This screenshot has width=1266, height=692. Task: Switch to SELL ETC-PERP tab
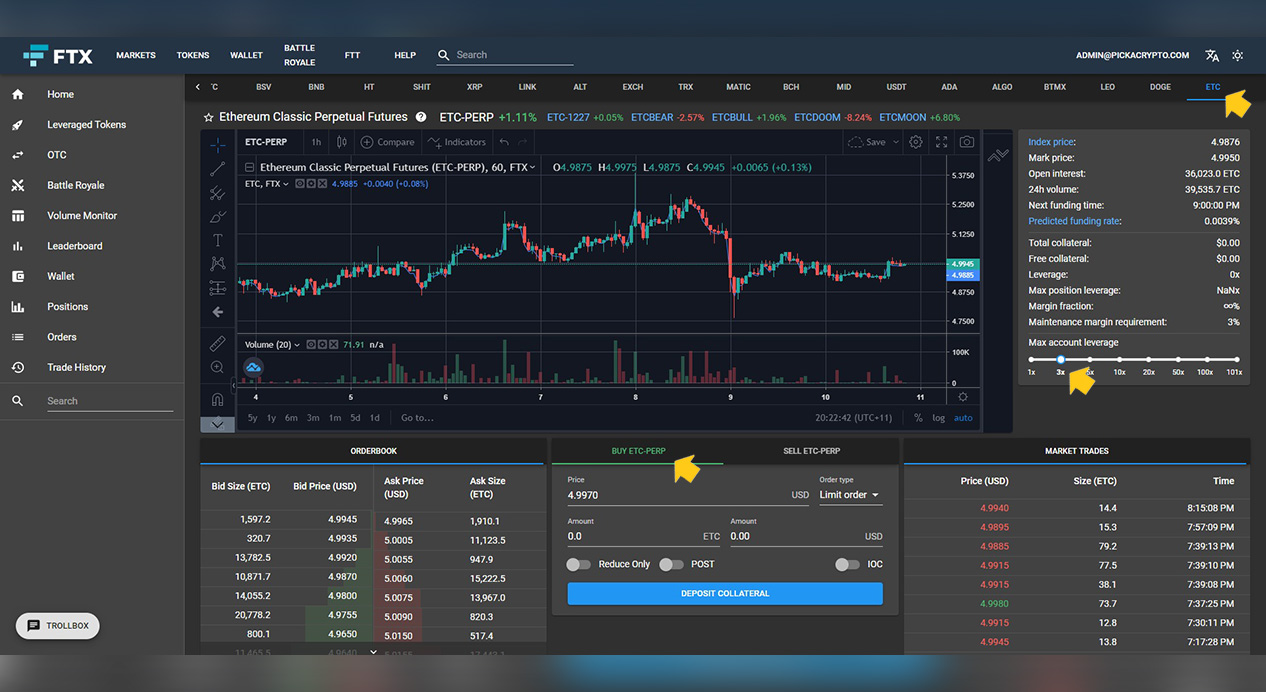coord(811,451)
